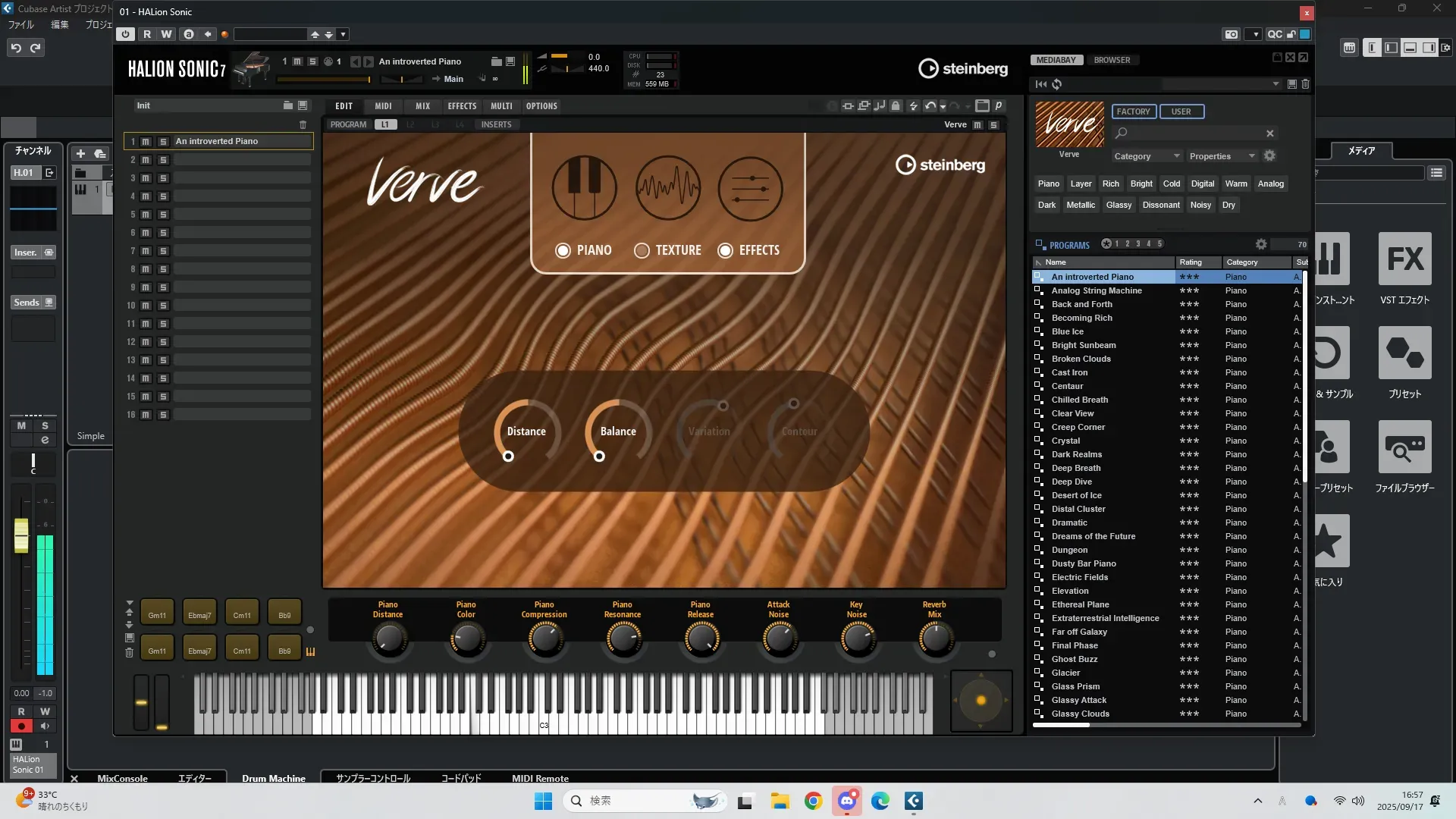The width and height of the screenshot is (1456, 819).
Task: Switch to the BROWSER tab
Action: (x=1112, y=60)
